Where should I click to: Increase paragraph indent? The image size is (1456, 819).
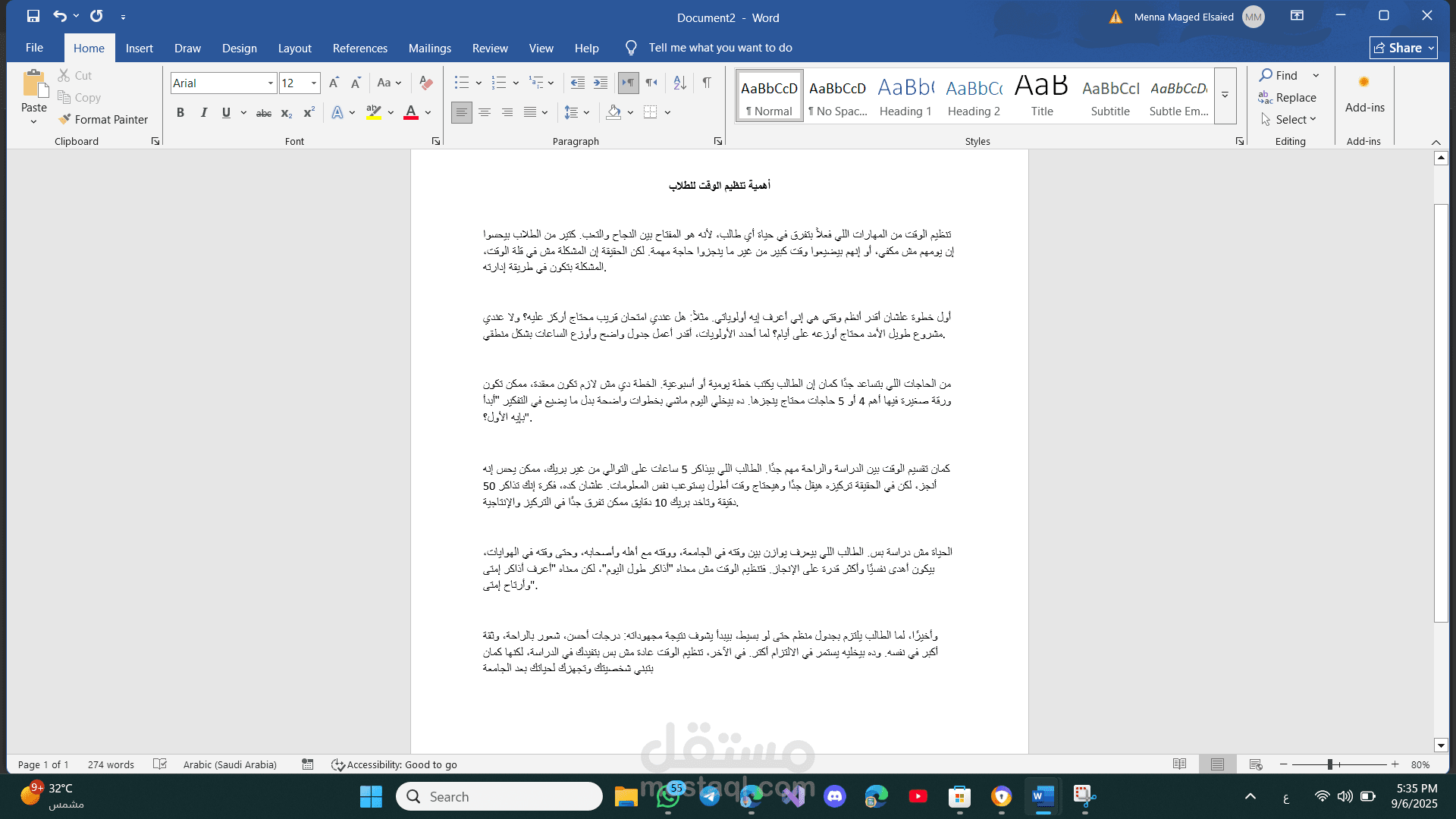(x=601, y=83)
